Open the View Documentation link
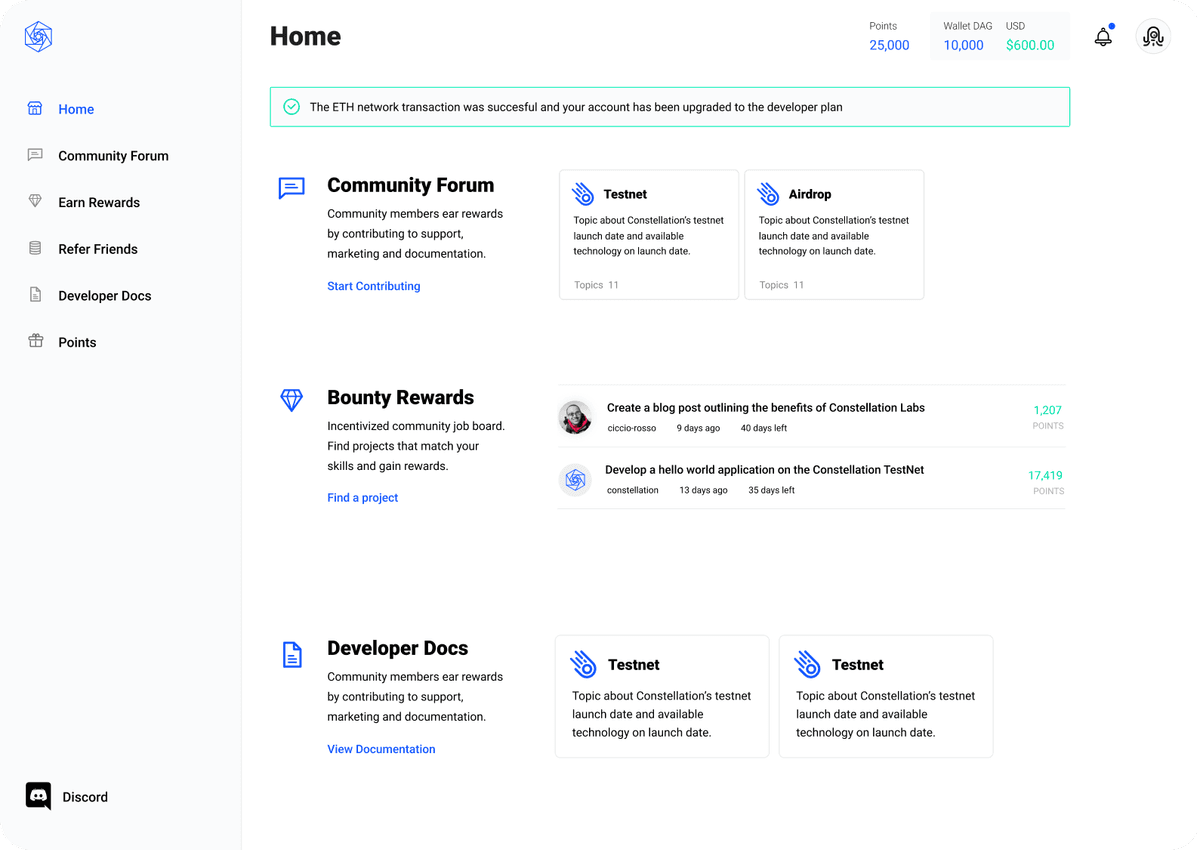This screenshot has width=1200, height=850. pos(381,749)
